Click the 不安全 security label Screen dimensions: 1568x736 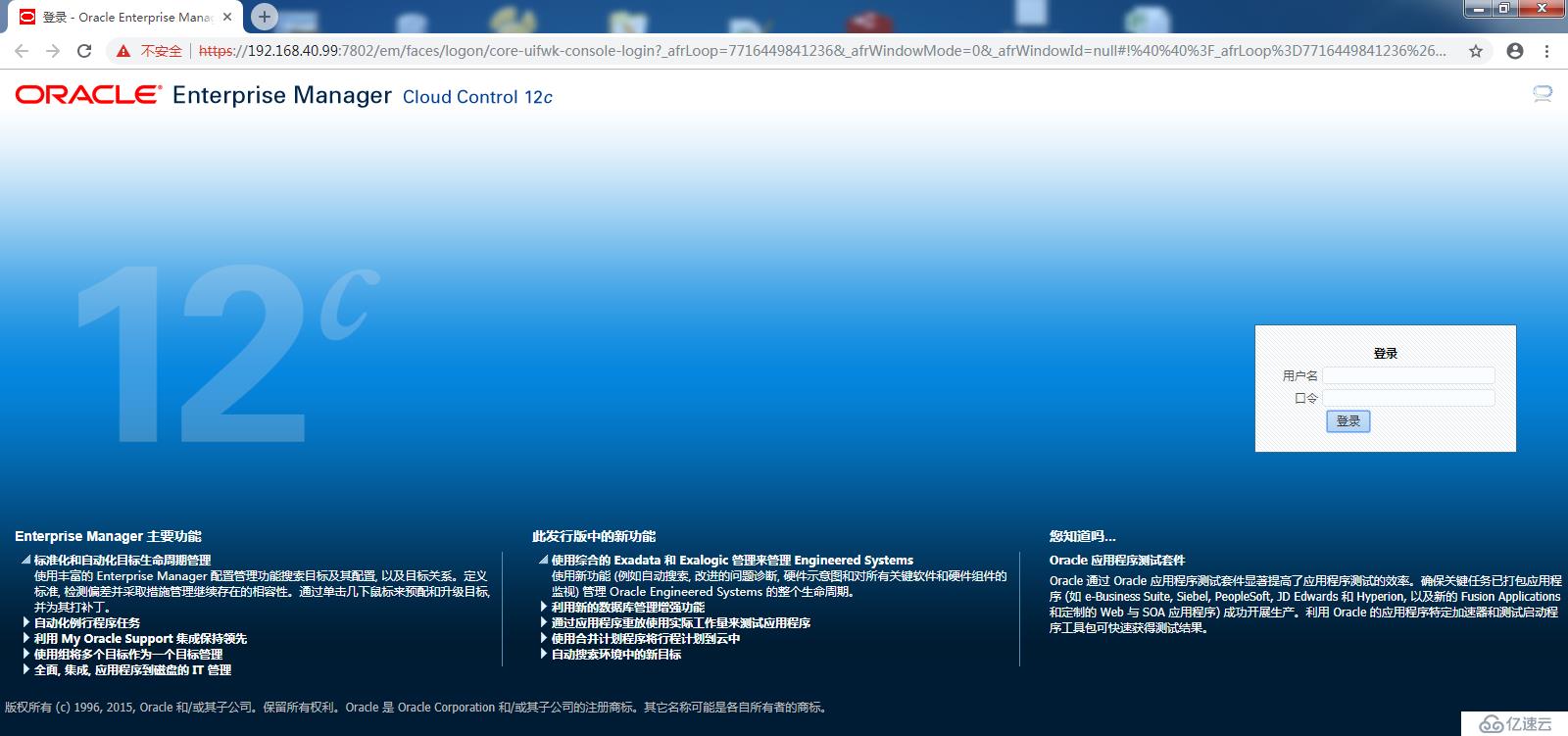click(x=161, y=51)
